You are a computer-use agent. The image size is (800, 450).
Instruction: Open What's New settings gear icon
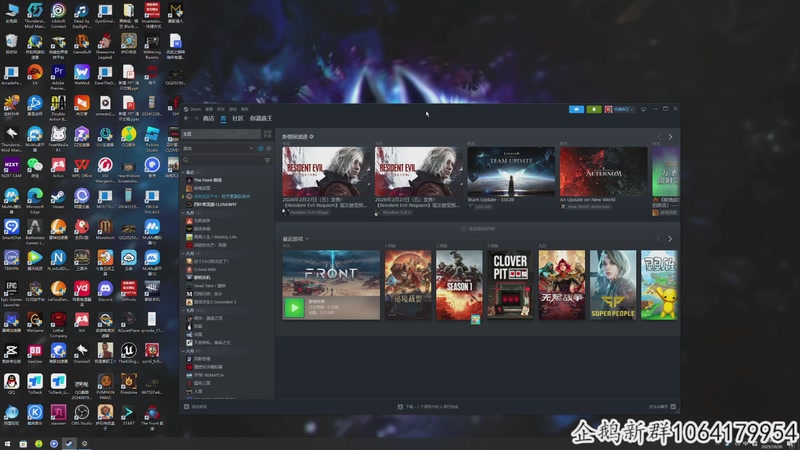pos(312,137)
